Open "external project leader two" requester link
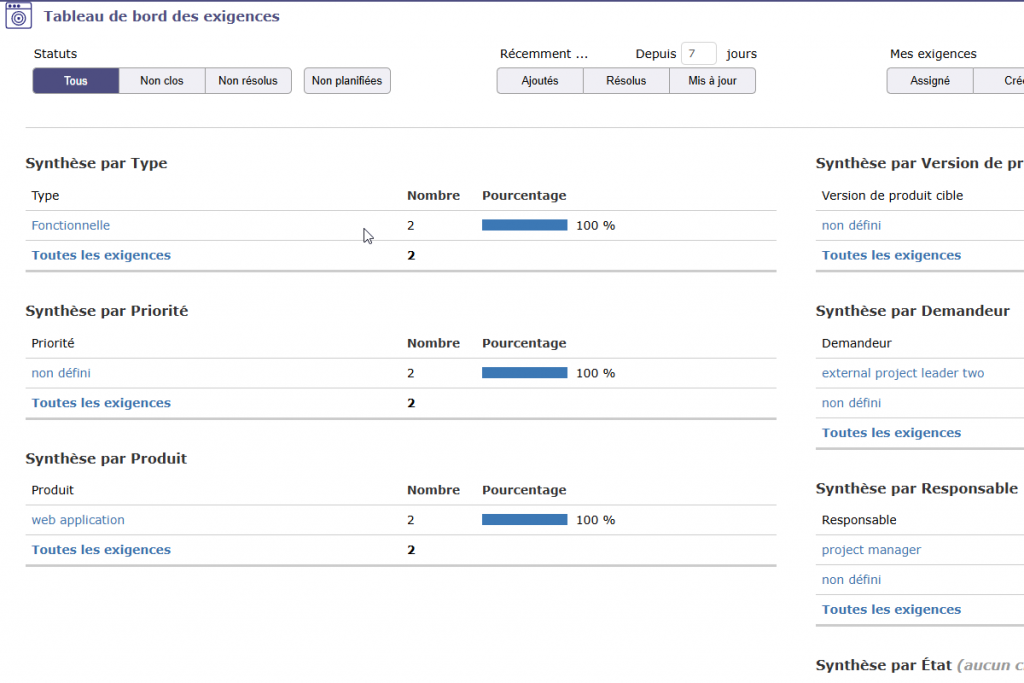1024x683 pixels. tap(904, 372)
